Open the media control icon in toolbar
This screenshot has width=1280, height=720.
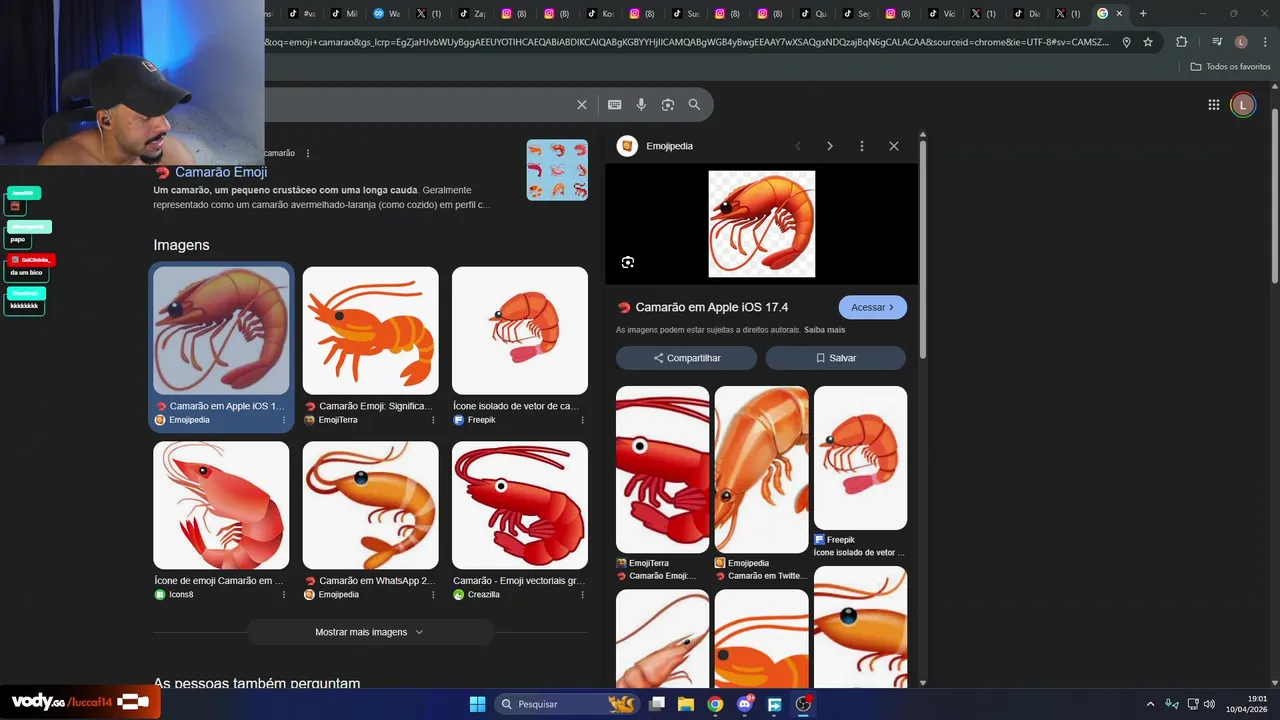coord(1217,42)
